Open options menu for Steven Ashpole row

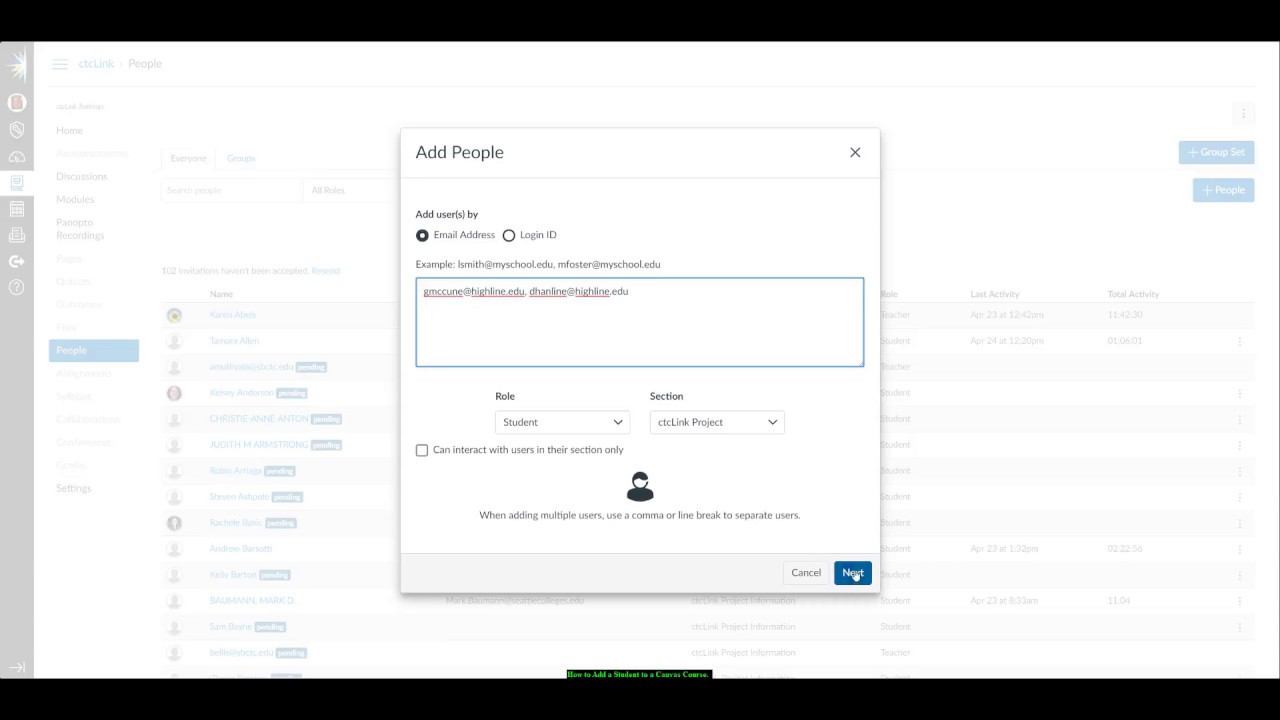pos(1240,497)
